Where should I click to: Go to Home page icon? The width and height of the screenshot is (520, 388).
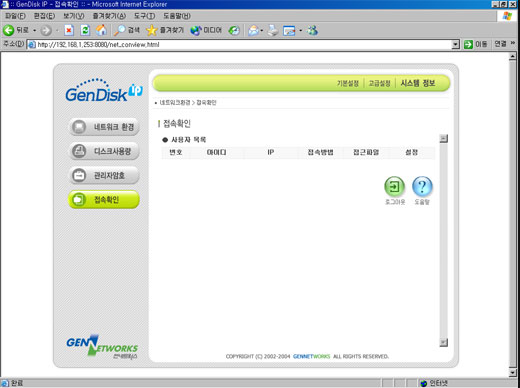[101, 30]
